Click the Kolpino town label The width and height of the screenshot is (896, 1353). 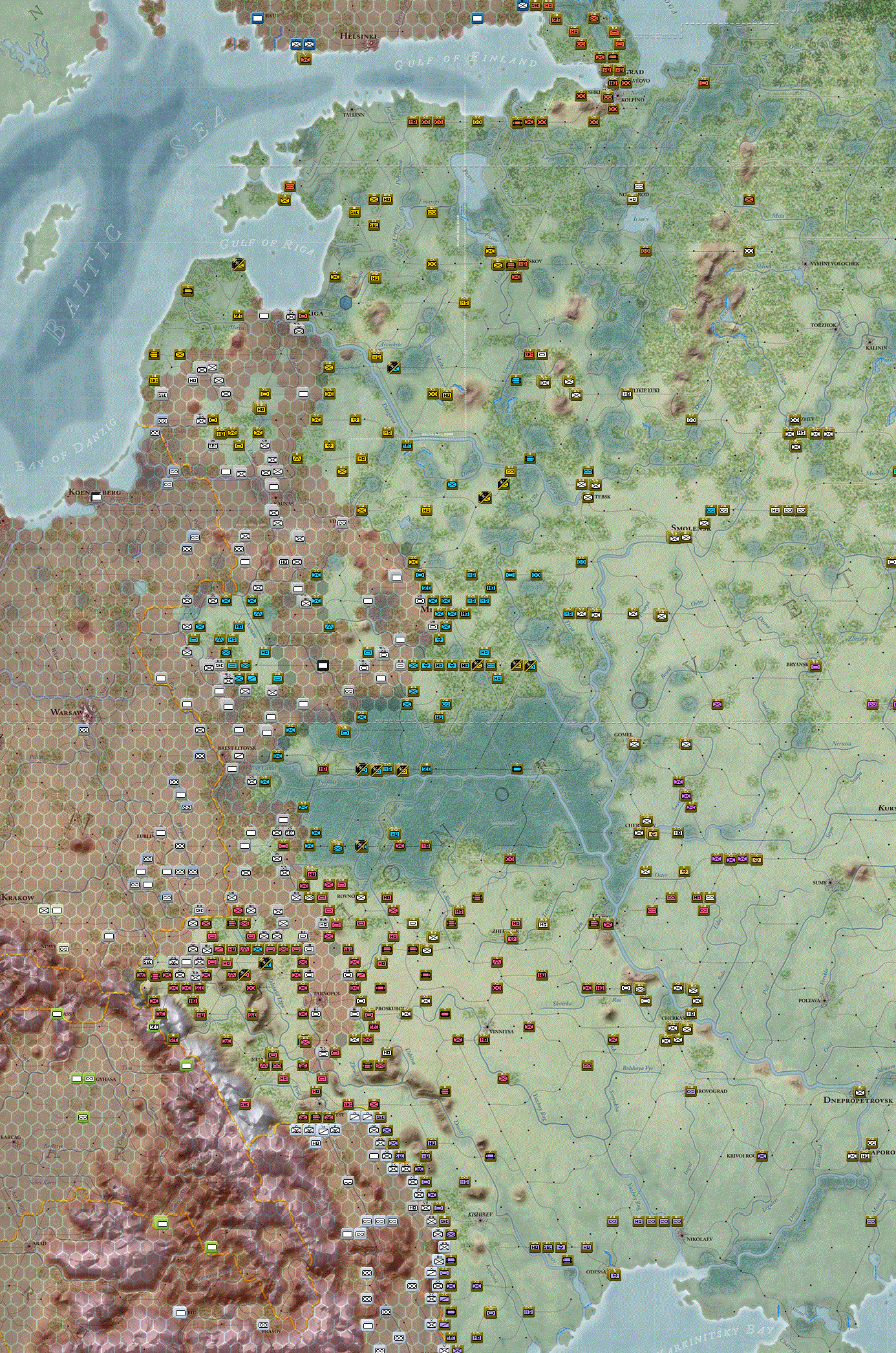click(632, 100)
